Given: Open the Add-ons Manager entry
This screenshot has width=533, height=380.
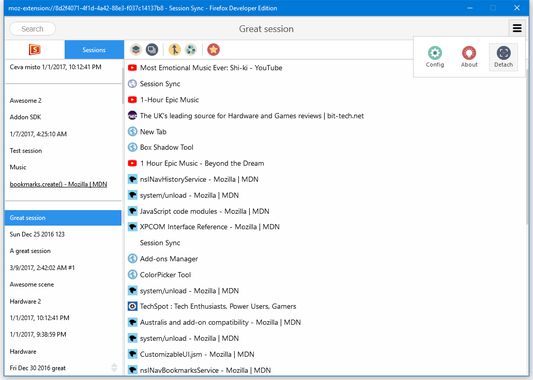Looking at the screenshot, I should point(169,259).
